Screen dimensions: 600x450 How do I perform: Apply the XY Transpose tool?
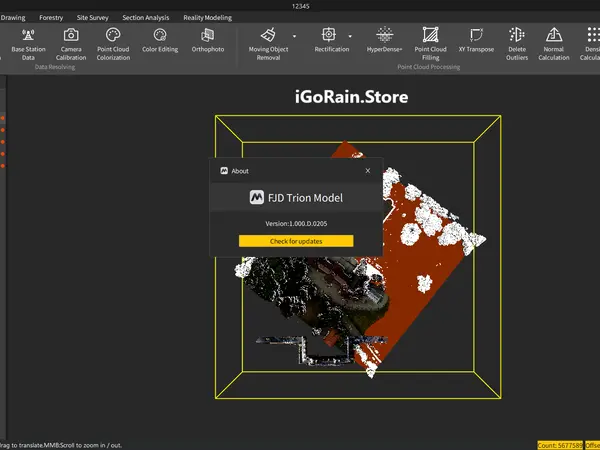[476, 40]
